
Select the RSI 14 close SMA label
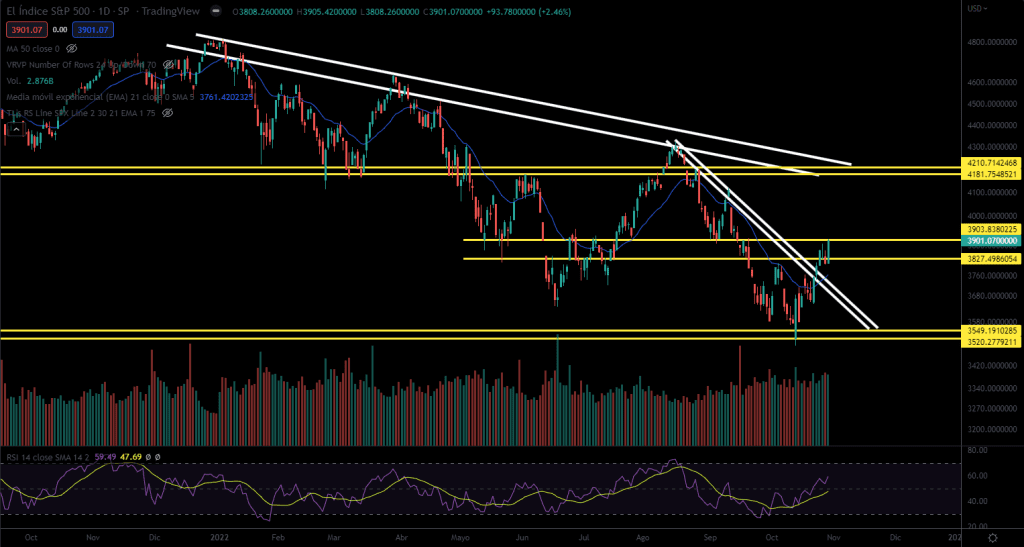(x=50, y=457)
